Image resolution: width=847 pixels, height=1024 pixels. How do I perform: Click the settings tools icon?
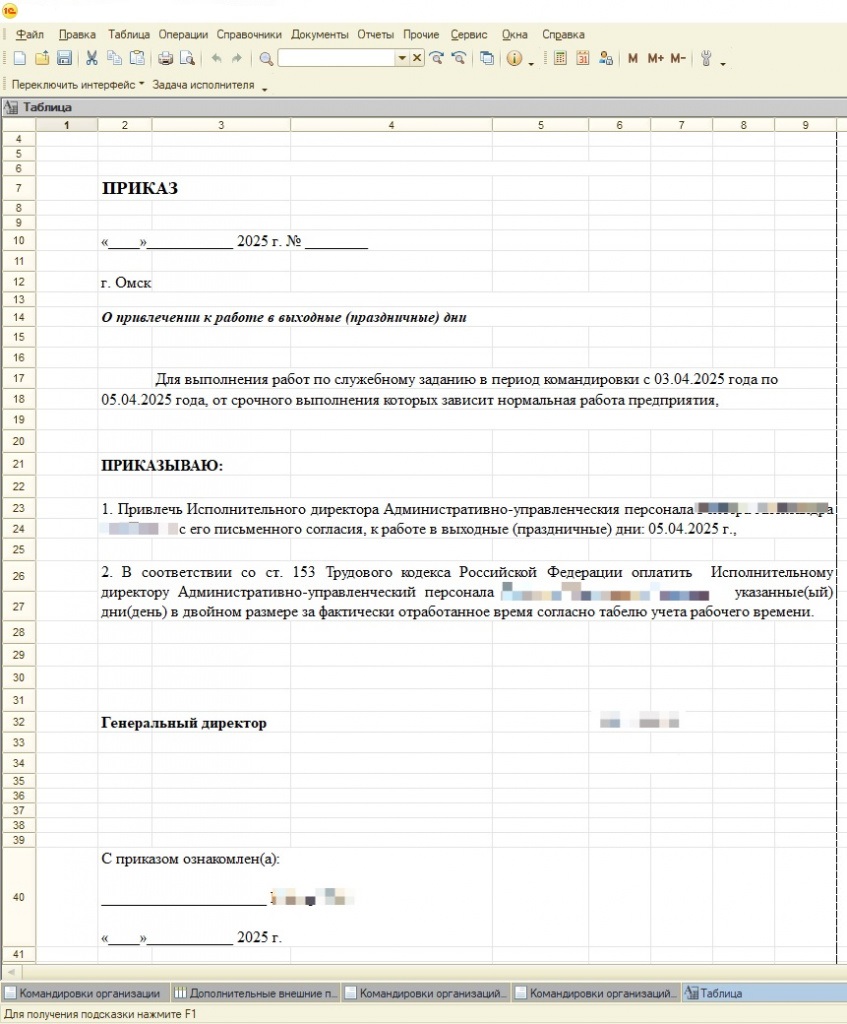(706, 59)
